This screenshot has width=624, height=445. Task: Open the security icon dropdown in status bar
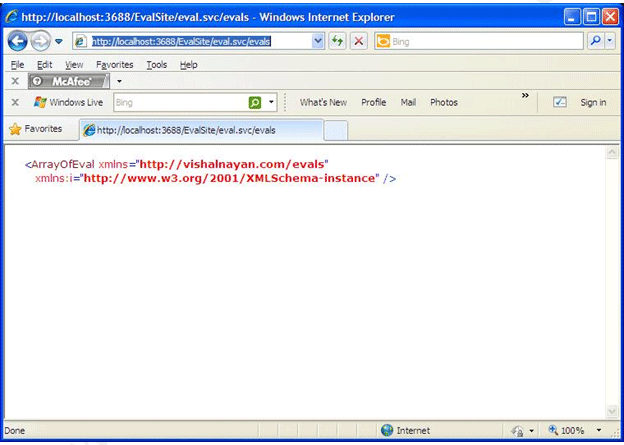531,431
